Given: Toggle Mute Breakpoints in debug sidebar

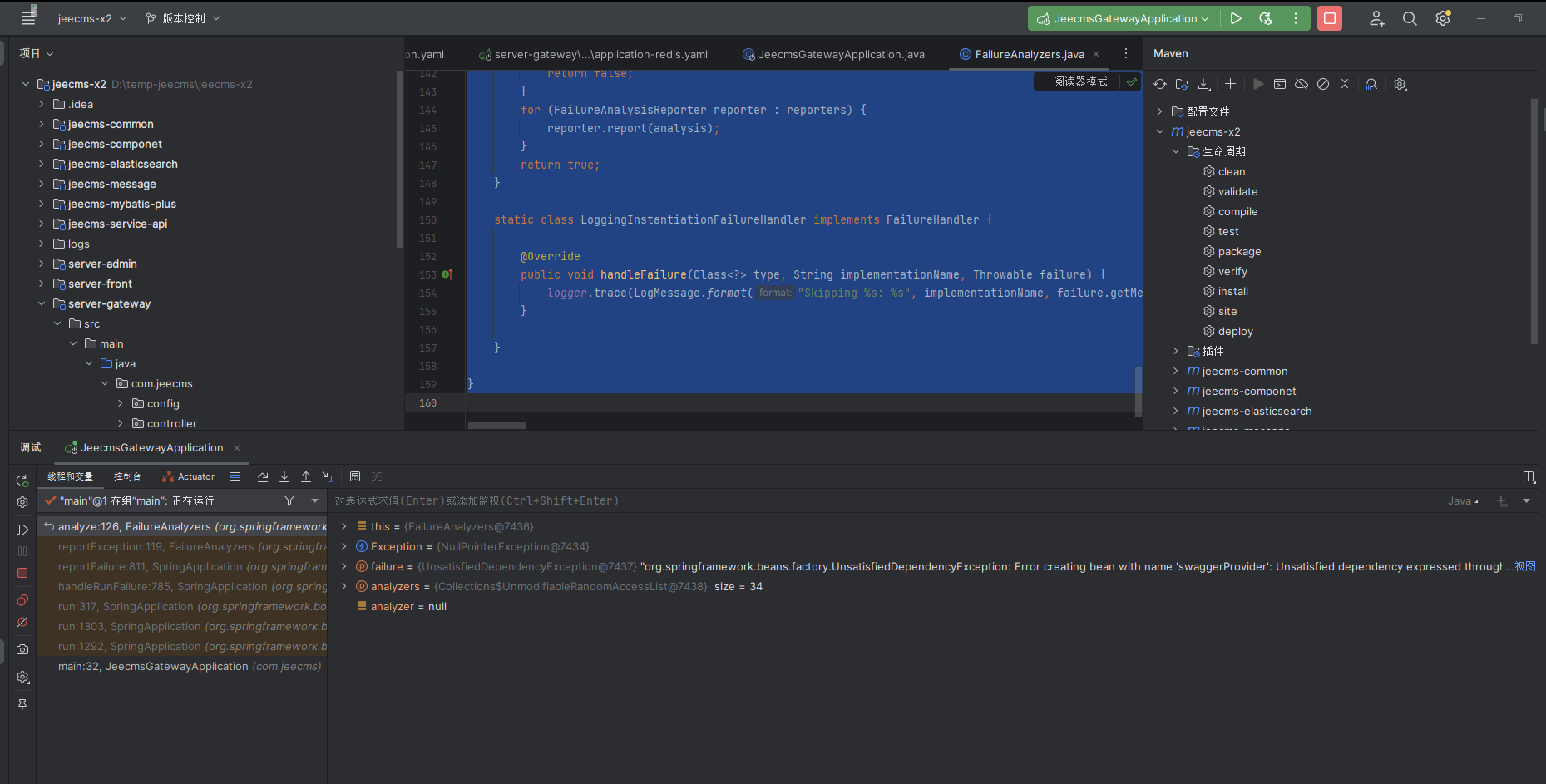Looking at the screenshot, I should point(22,622).
